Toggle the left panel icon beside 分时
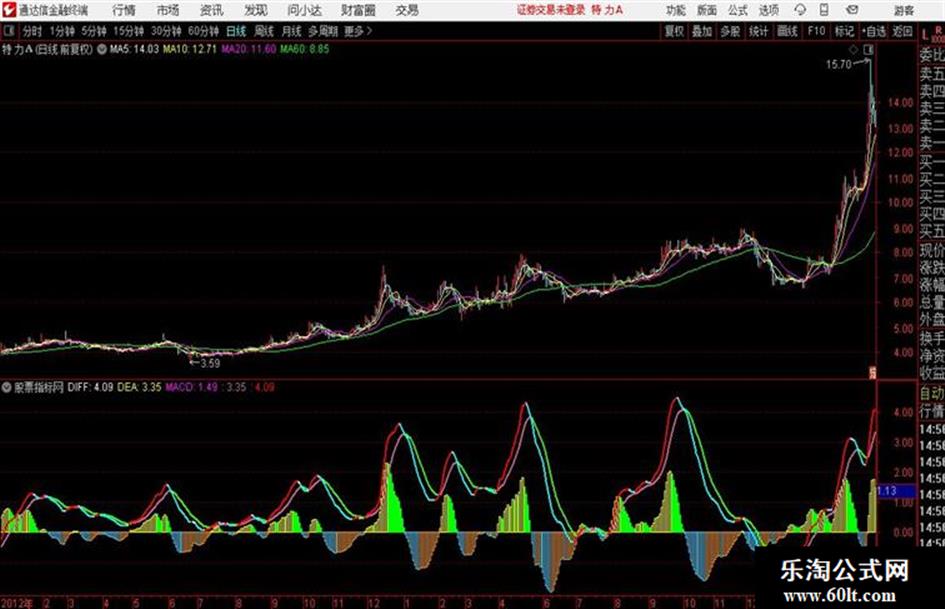 click(x=9, y=31)
